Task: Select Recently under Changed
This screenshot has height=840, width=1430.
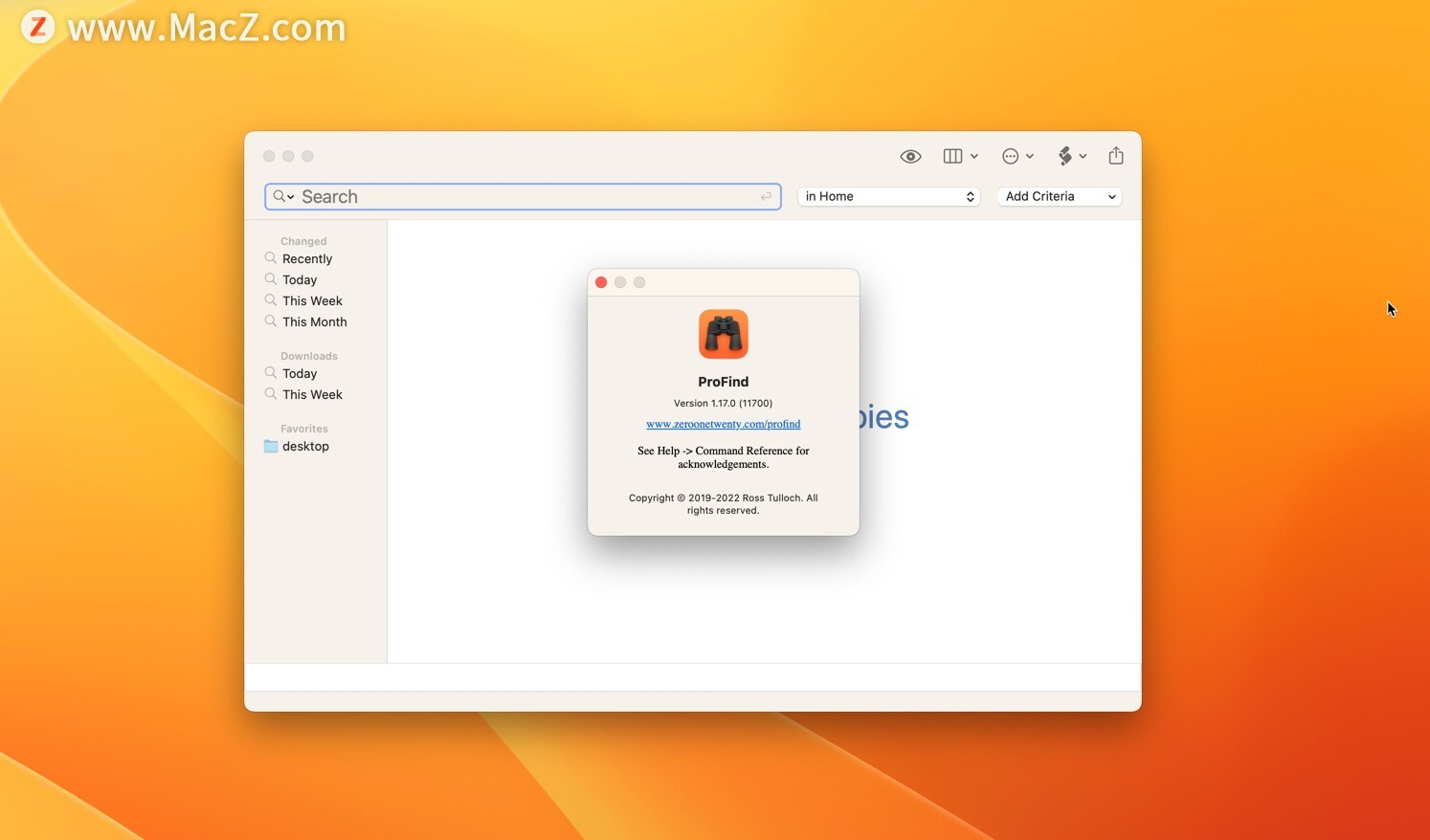Action: [x=307, y=258]
